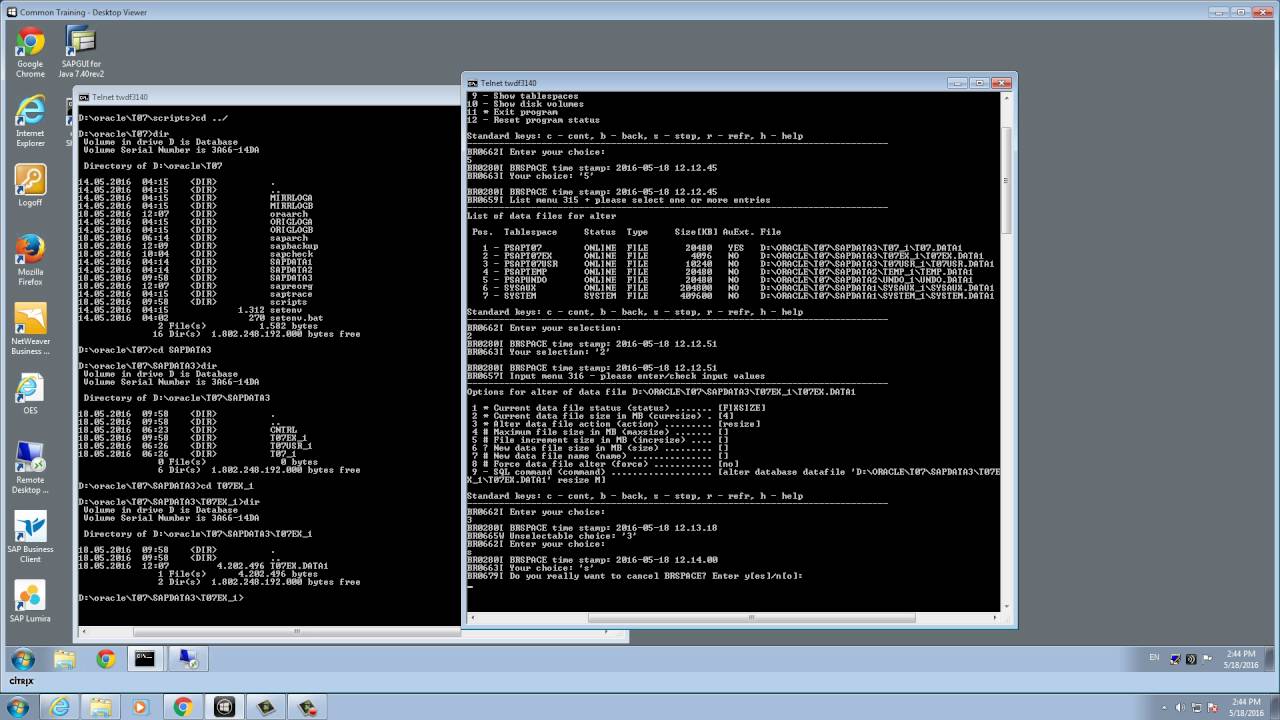Click 'Current data file status' option line
This screenshot has width=1280, height=720.
click(618, 408)
